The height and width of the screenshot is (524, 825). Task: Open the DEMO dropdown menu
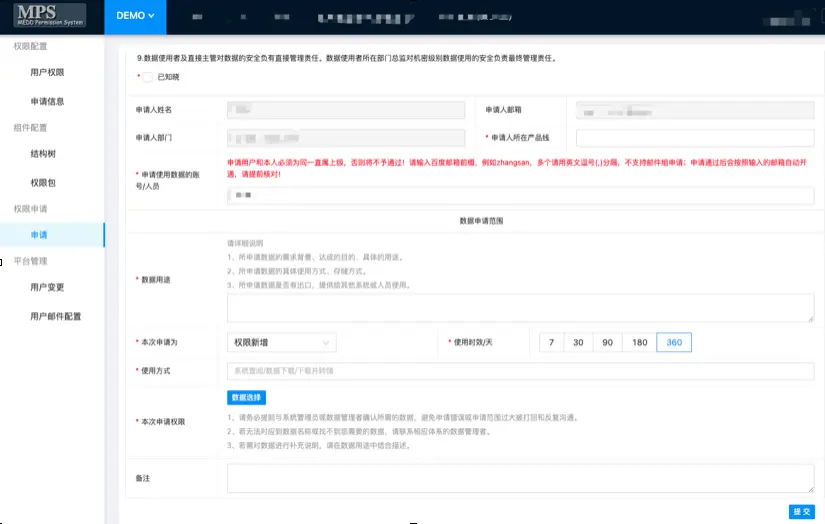(x=135, y=16)
